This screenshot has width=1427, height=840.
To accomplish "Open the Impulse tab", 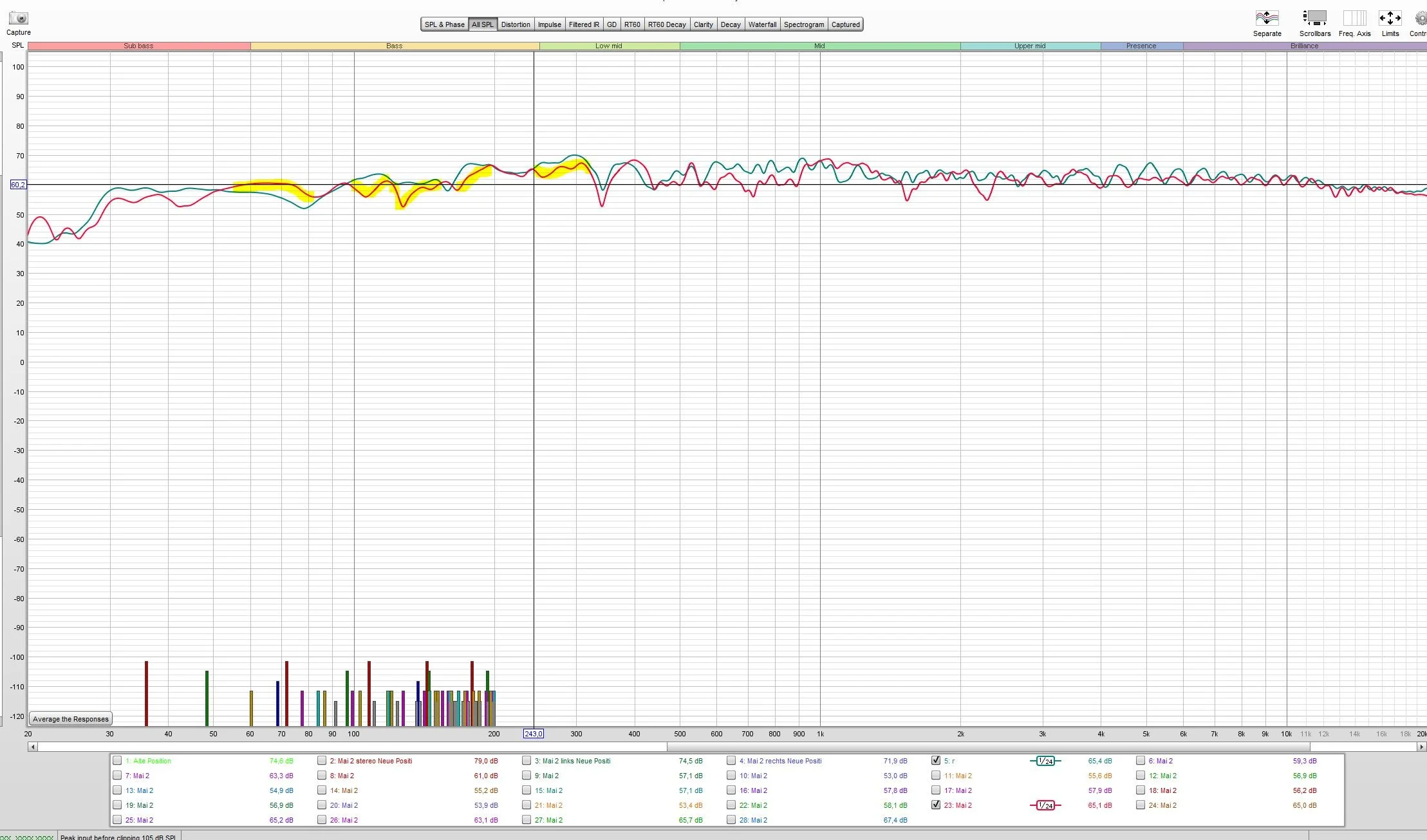I will coord(549,24).
